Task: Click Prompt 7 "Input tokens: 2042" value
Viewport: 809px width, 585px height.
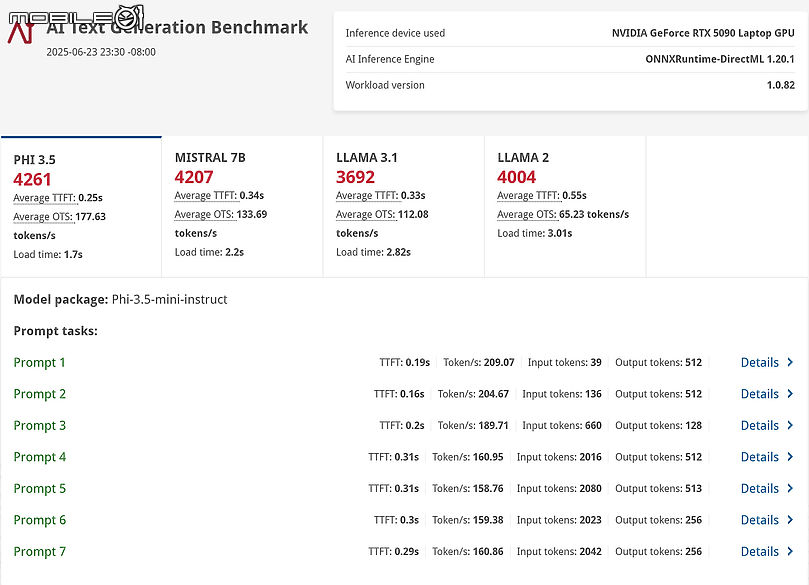Action: tap(559, 551)
